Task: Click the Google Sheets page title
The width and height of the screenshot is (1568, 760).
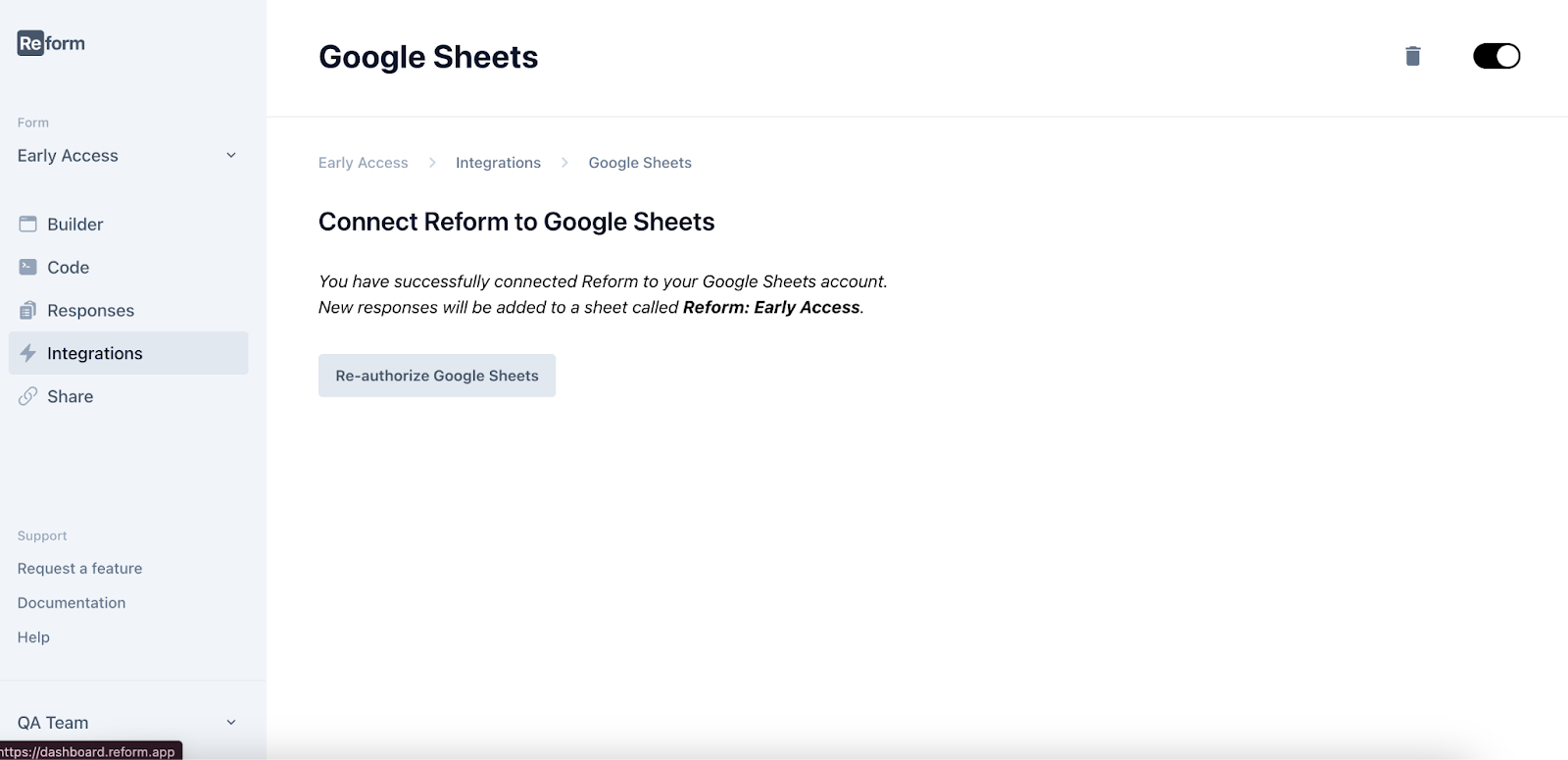Action: point(428,57)
